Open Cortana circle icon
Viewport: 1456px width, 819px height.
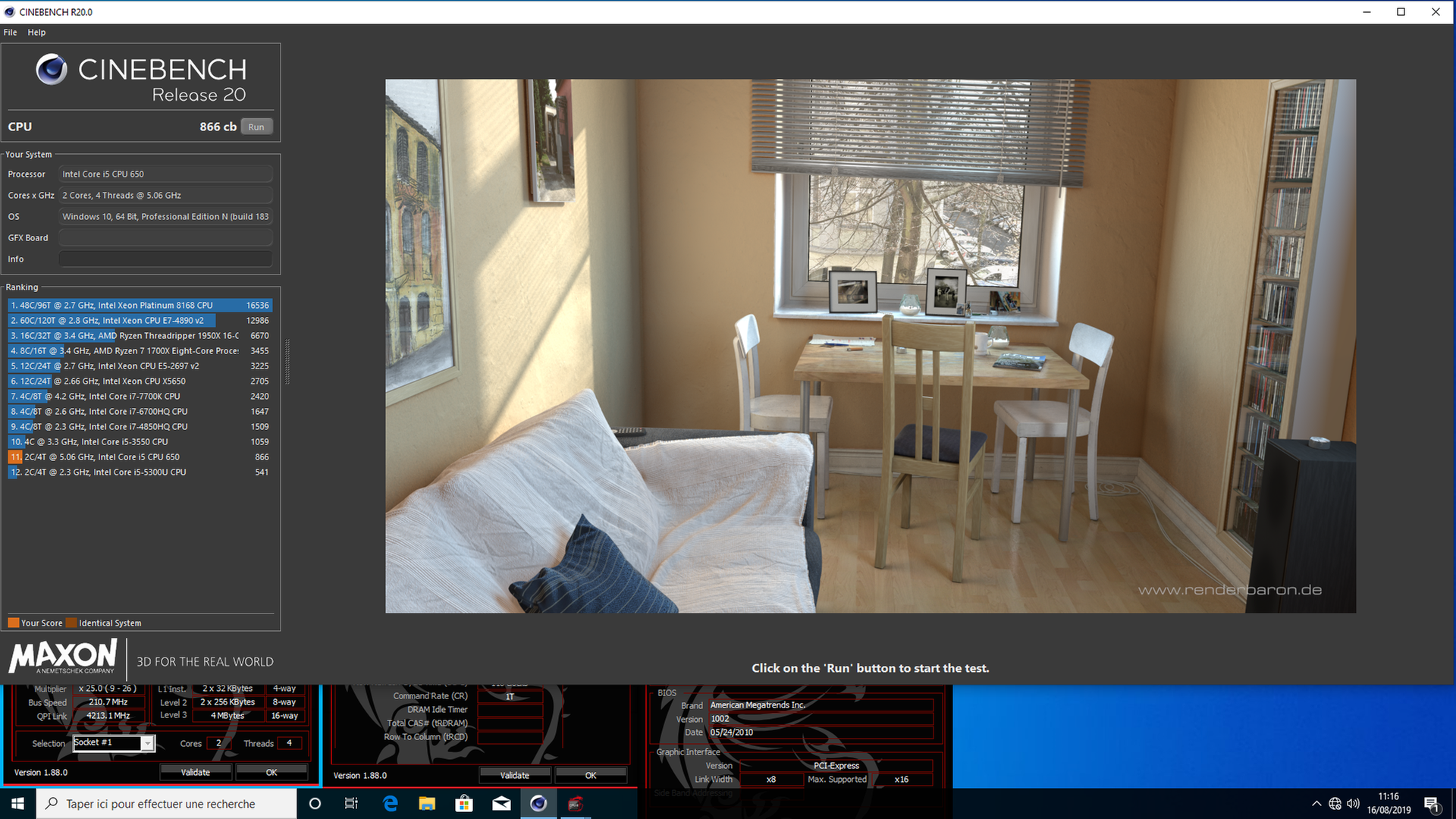[315, 804]
